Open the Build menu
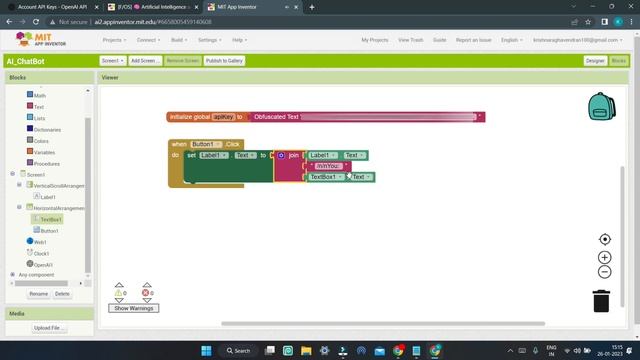Screen dimensions: 640x360 click(179, 40)
